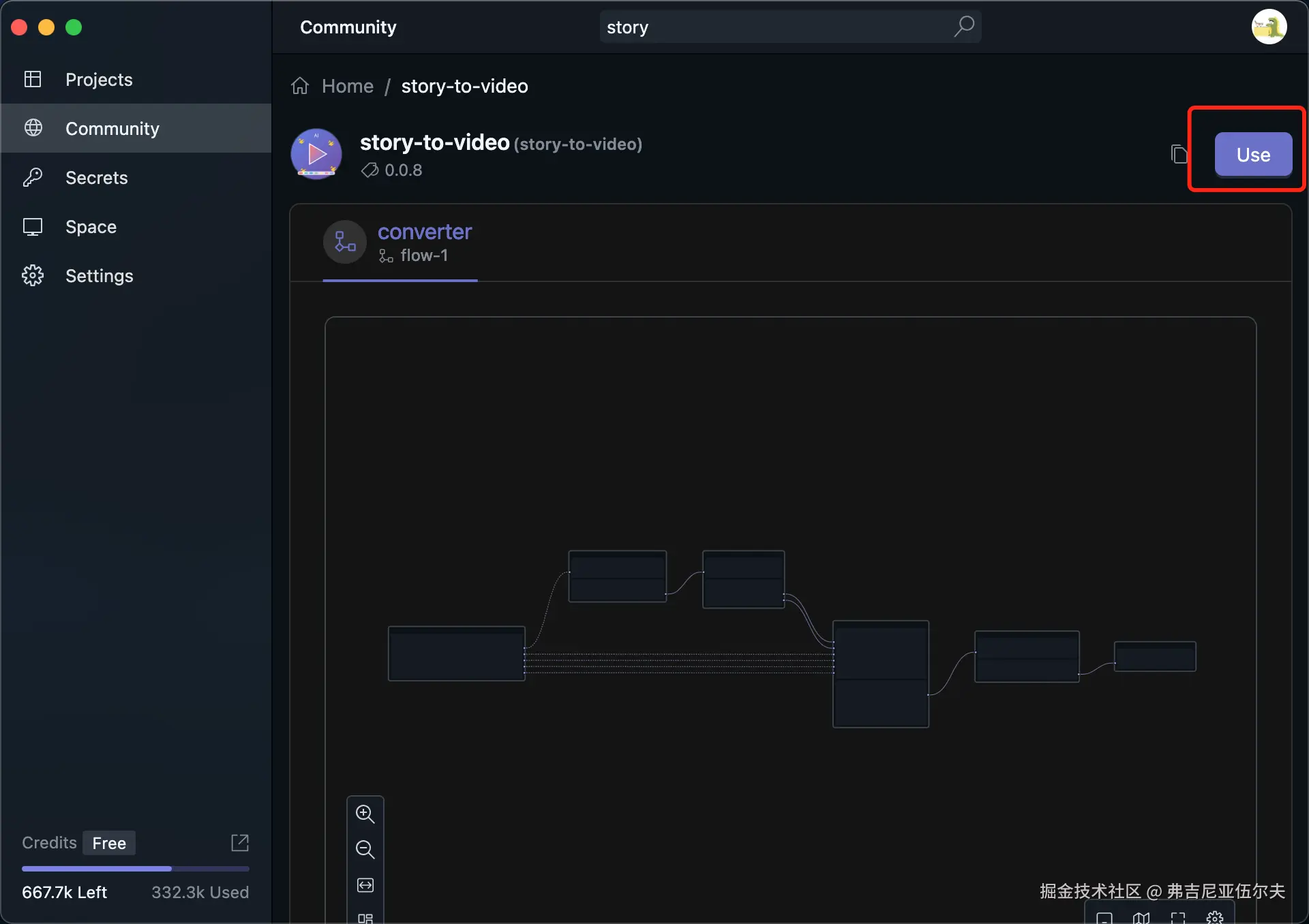The width and height of the screenshot is (1309, 924).
Task: Click the credits usage progress bar
Action: click(x=135, y=869)
